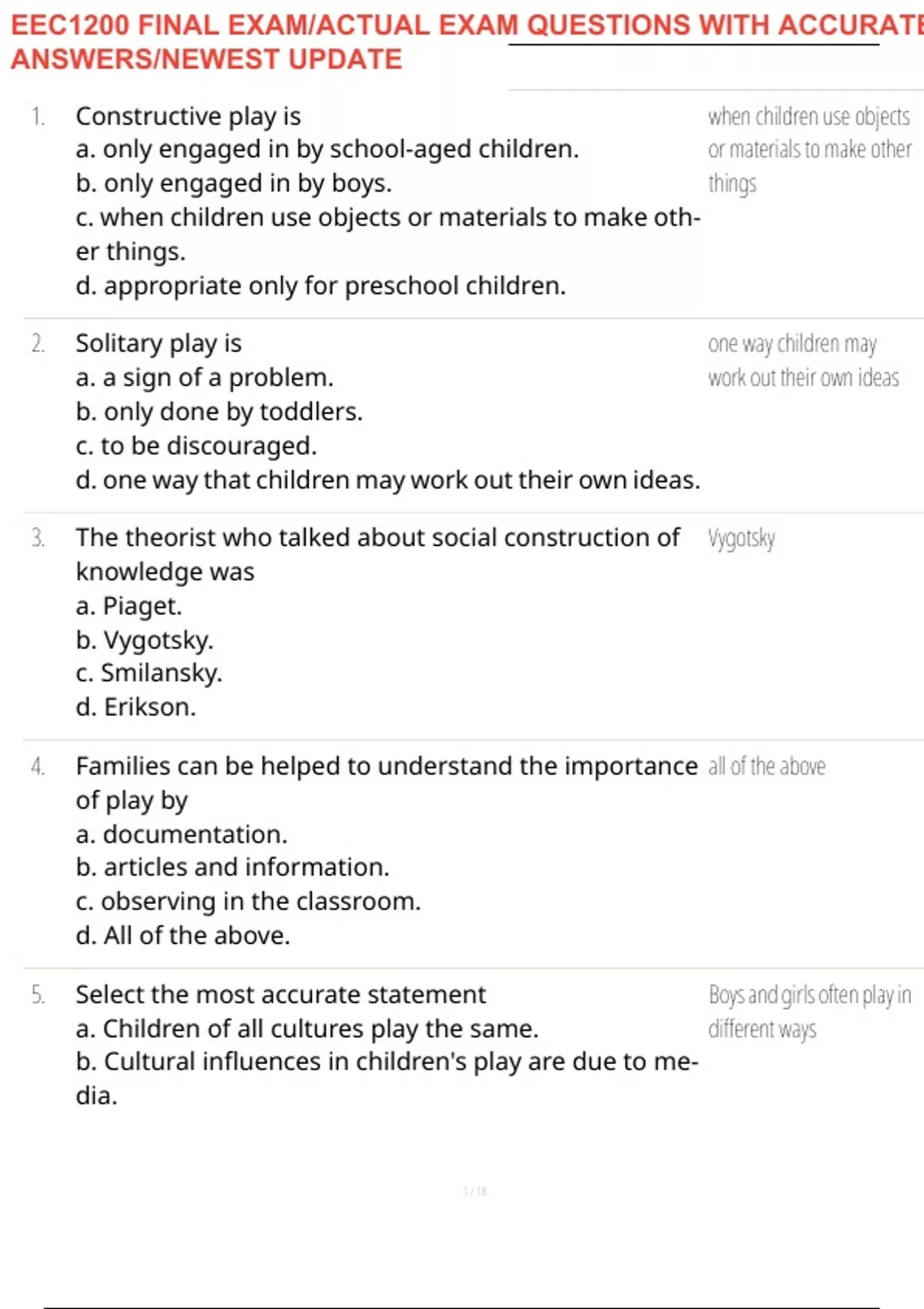Image resolution: width=924 pixels, height=1309 pixels.
Task: Select question 1 text 'Constructive play is'
Action: point(188,116)
